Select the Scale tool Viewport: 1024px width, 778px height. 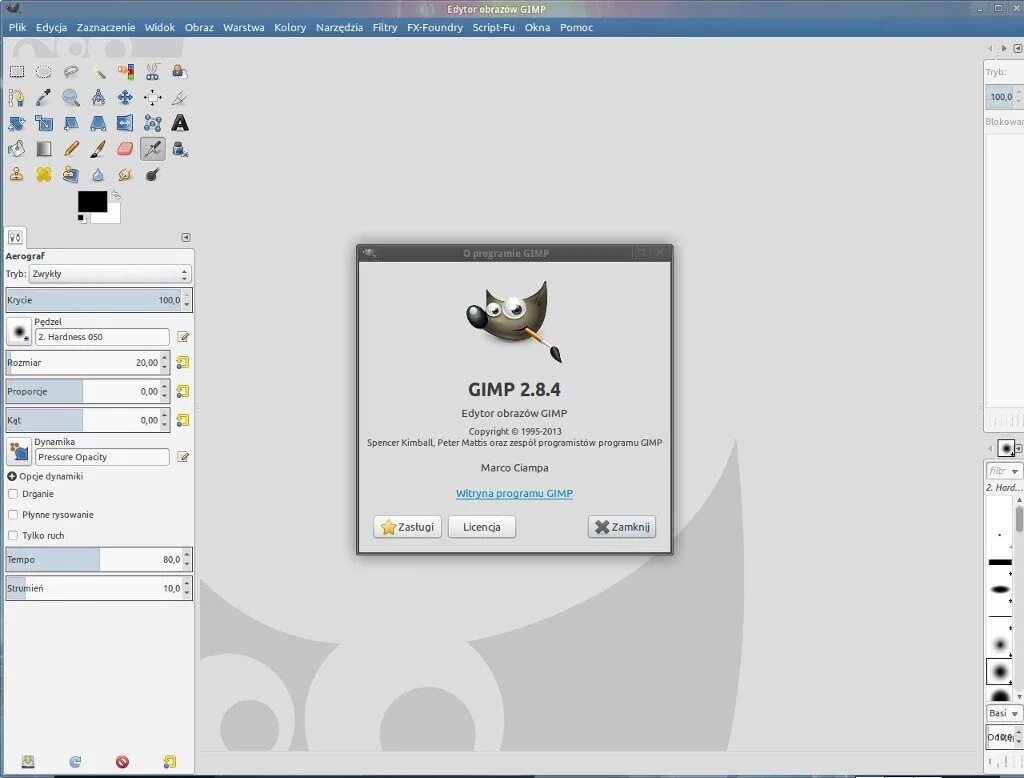tap(44, 123)
